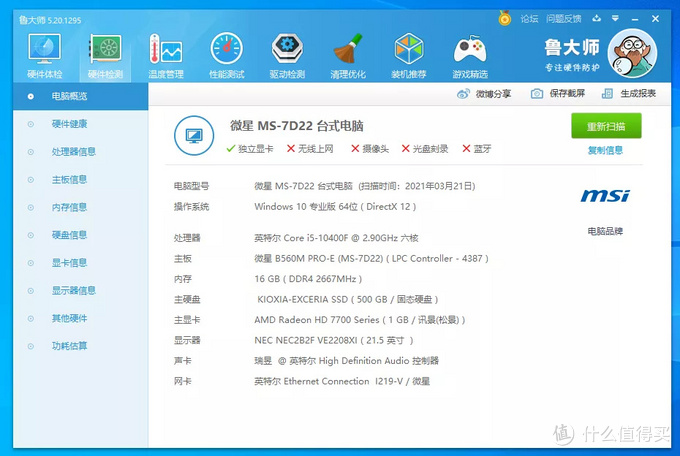Viewport: 680px width, 456px height.
Task: Click 生成报表 to generate report
Action: (629, 93)
